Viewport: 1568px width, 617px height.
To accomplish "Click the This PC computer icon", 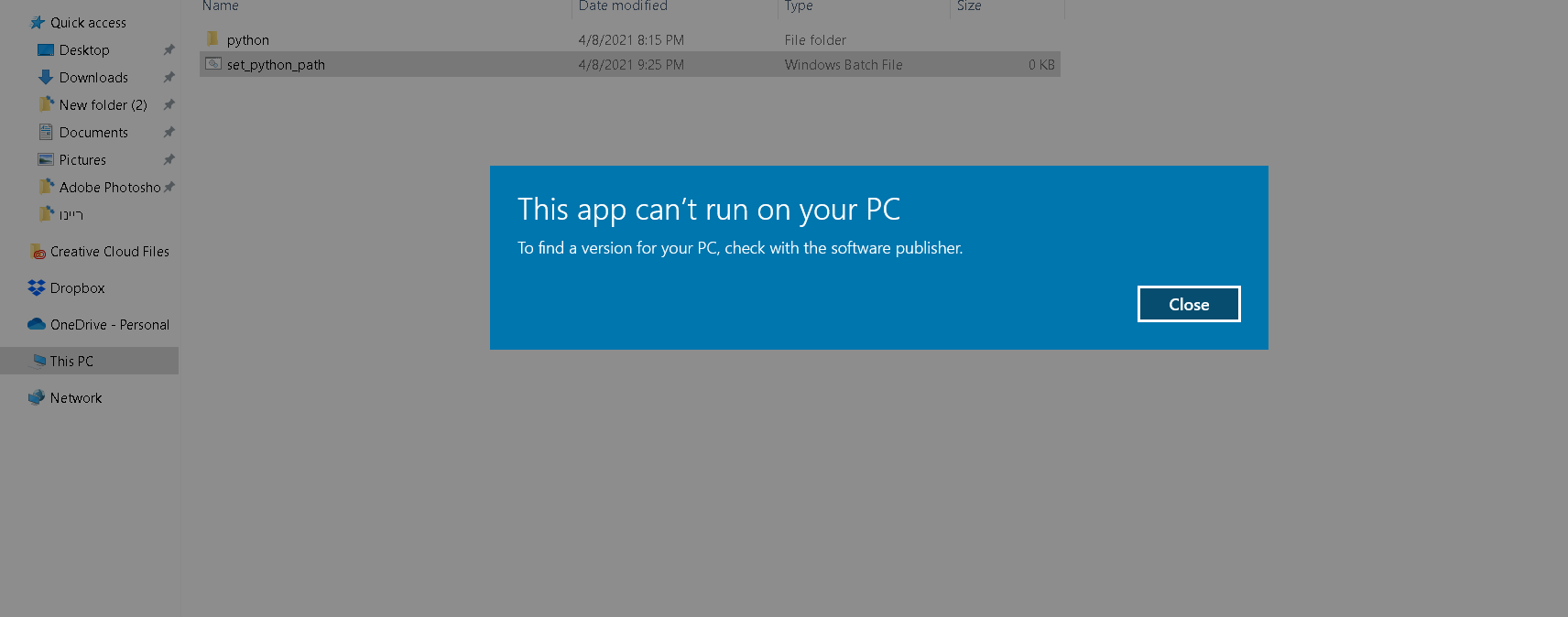I will coord(39,361).
